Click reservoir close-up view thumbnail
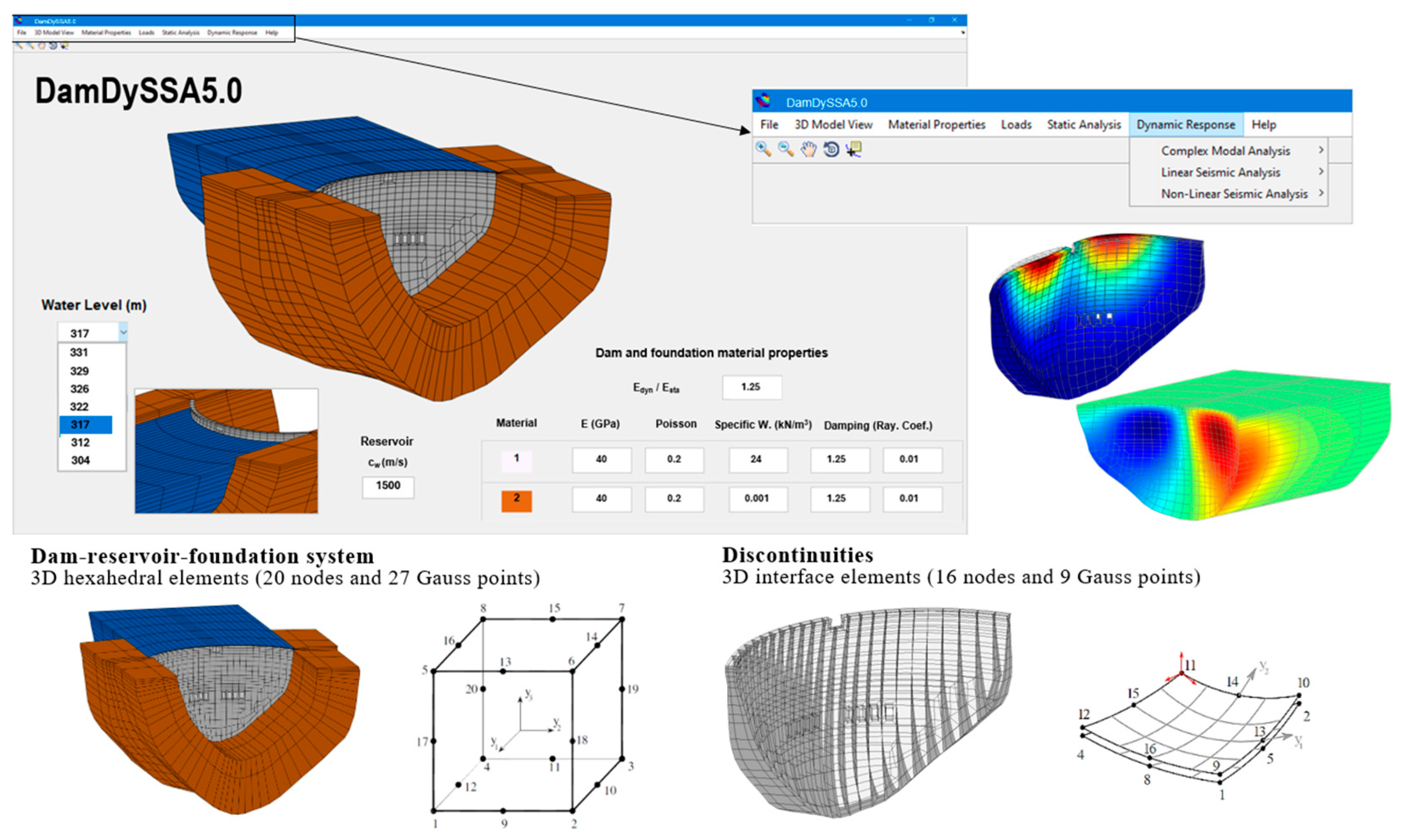This screenshot has width=1401, height=840. coord(226,451)
